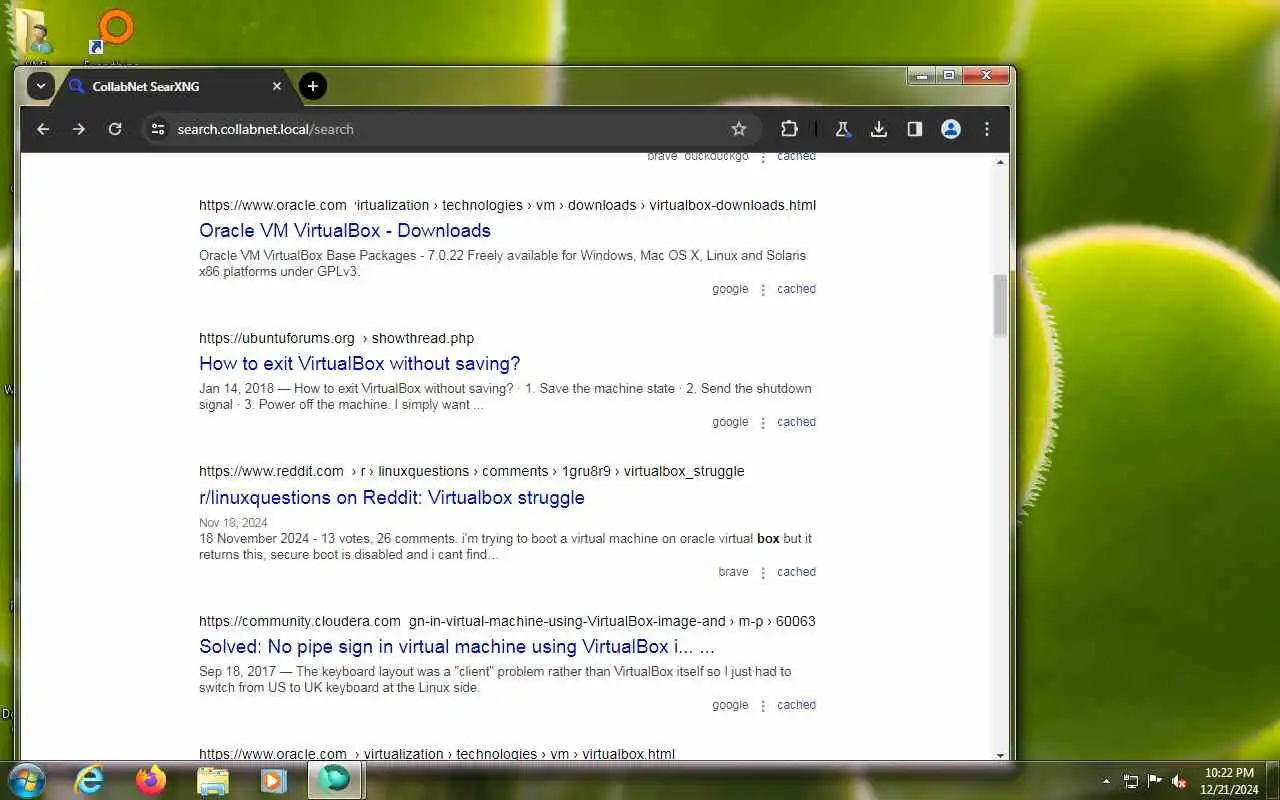1280x800 pixels.
Task: Open cached link for Reddit result
Action: [x=797, y=572]
